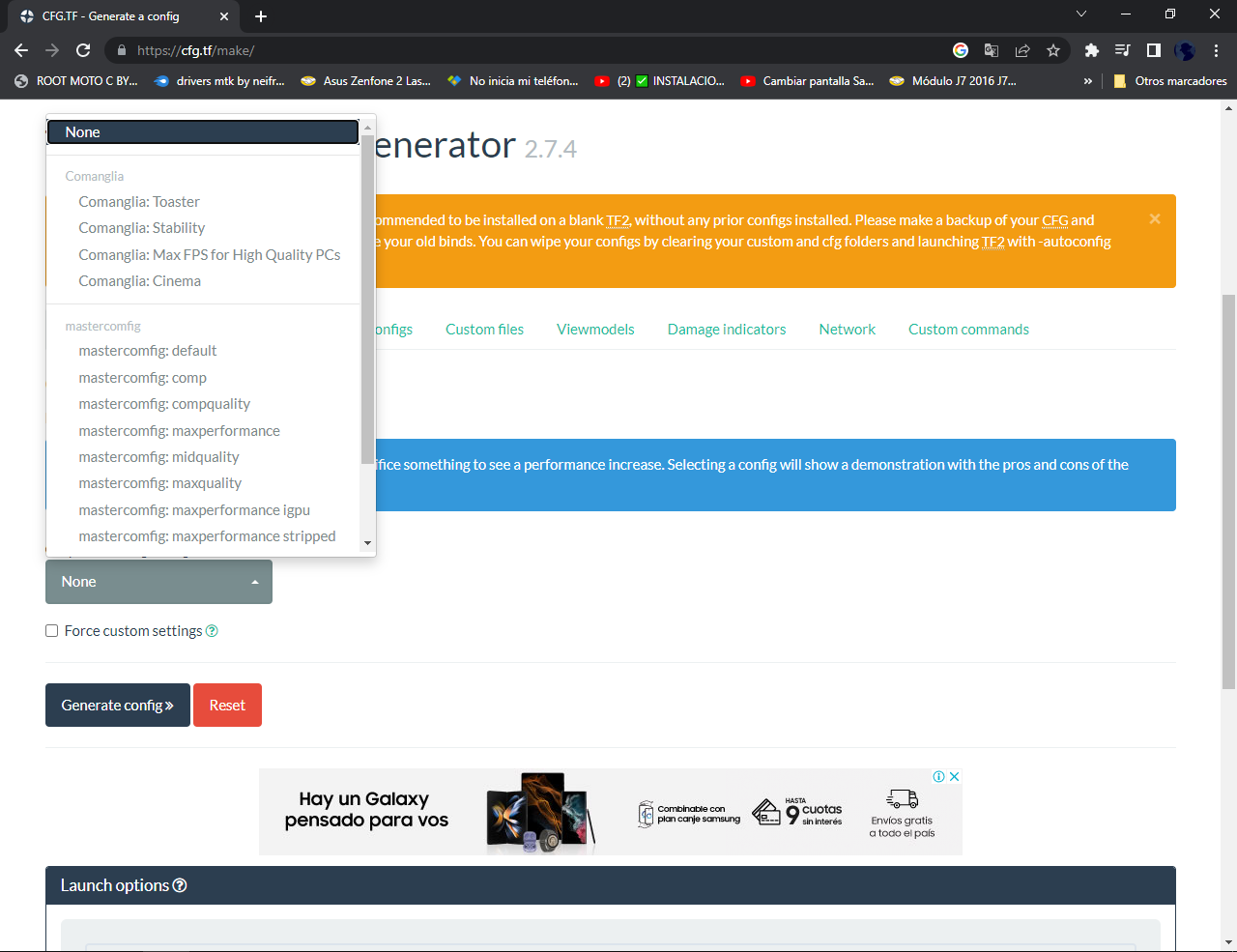Viewport: 1237px width, 952px height.
Task: Toggle the browser side panel
Action: tap(1154, 50)
